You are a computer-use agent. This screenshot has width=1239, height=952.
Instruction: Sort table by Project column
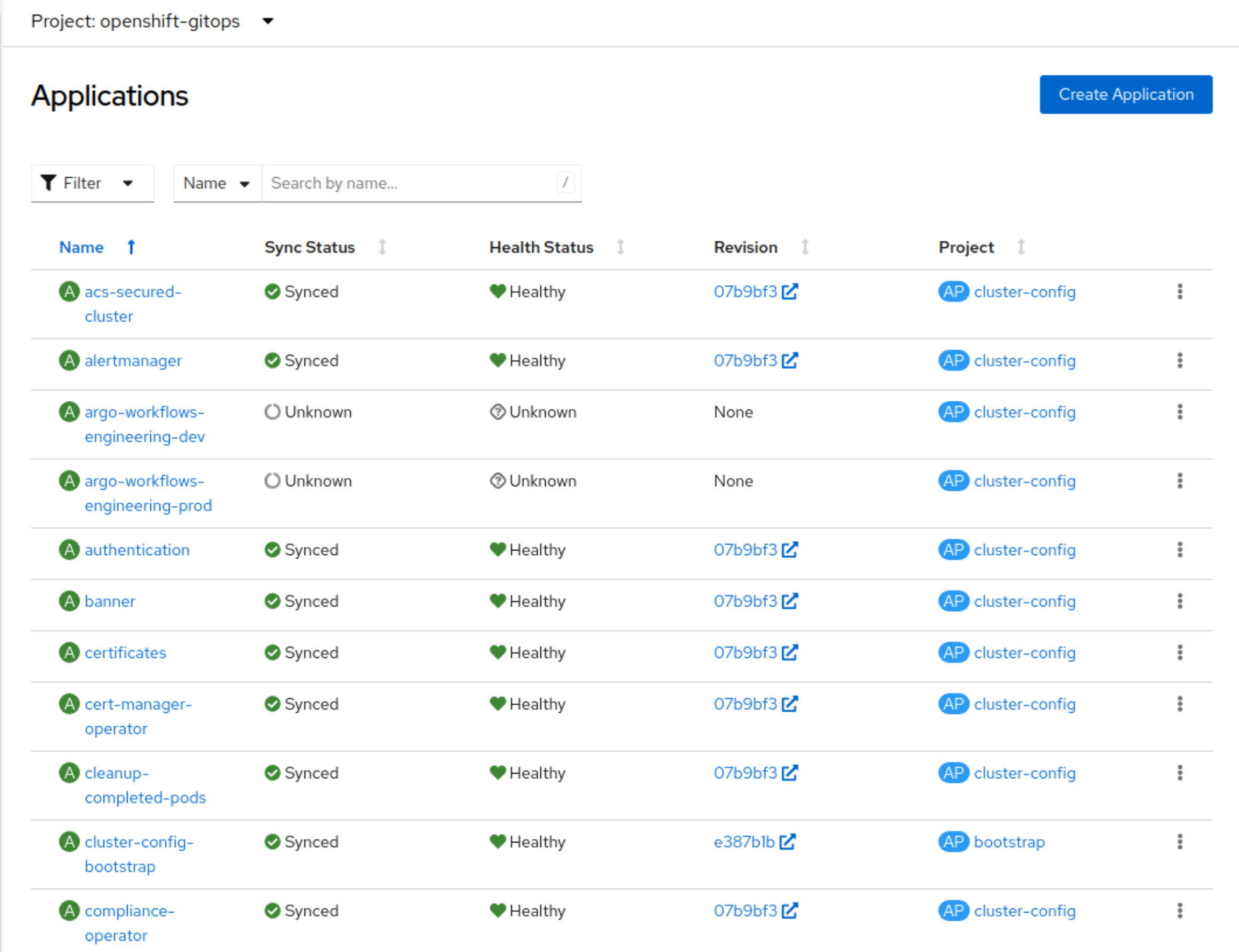982,247
